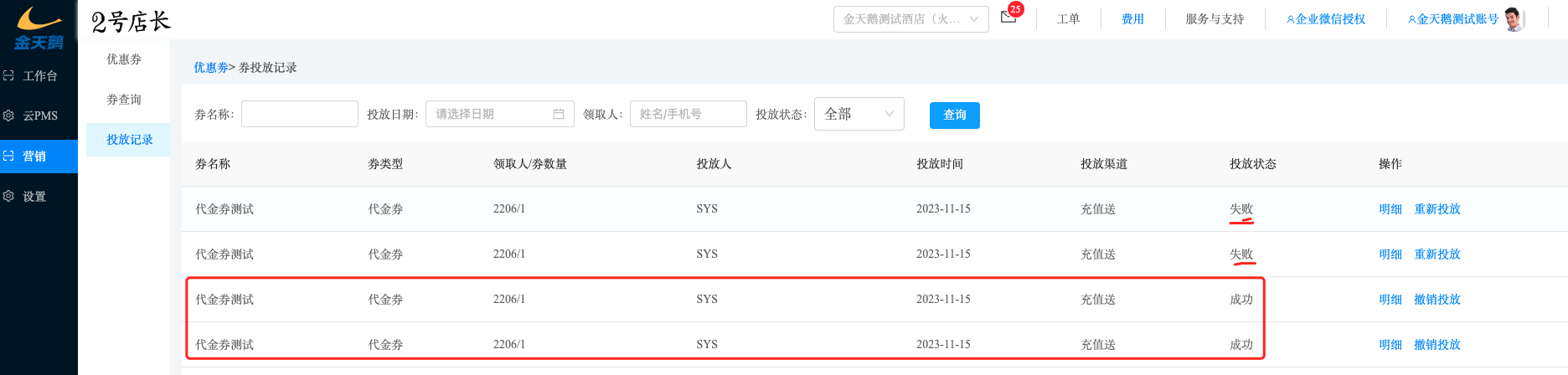Image resolution: width=1568 pixels, height=375 pixels.
Task: Focus the 券名称 input field
Action: pos(299,114)
